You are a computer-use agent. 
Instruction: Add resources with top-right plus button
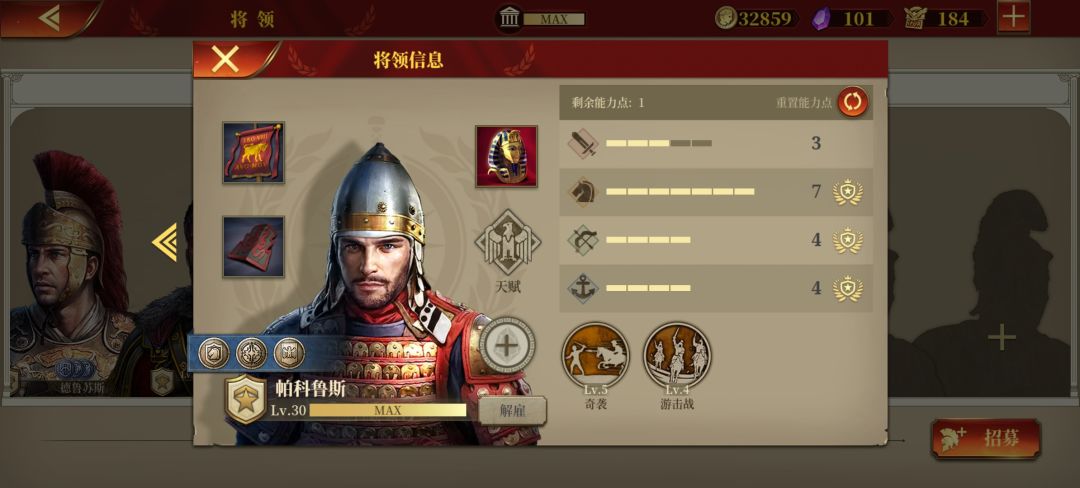tap(1013, 17)
